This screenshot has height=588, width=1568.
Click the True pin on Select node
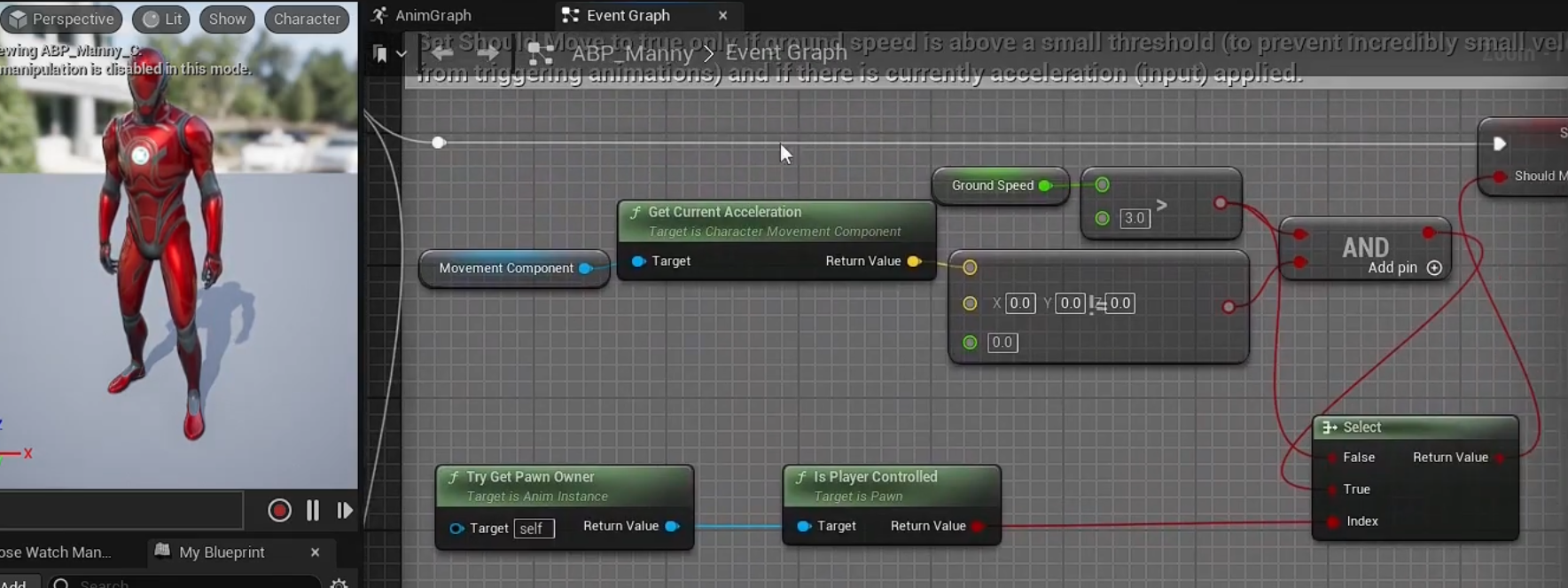(x=1332, y=490)
